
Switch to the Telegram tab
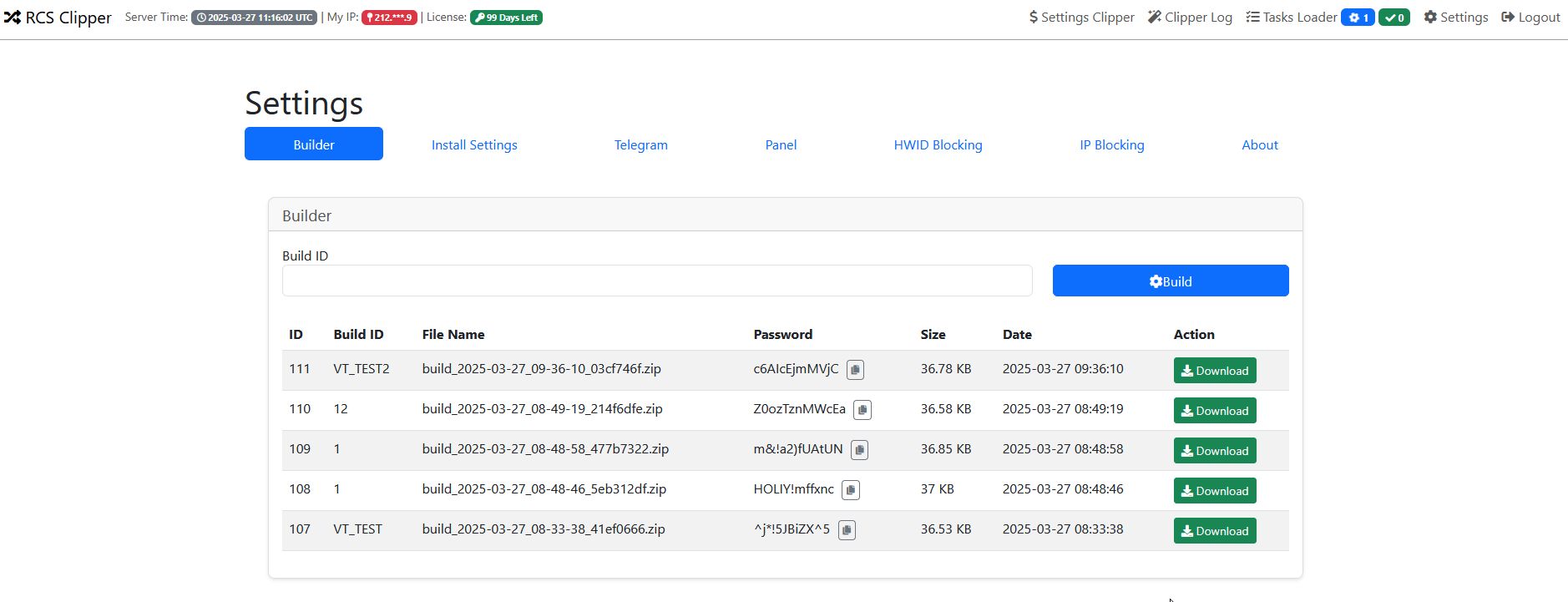click(640, 144)
